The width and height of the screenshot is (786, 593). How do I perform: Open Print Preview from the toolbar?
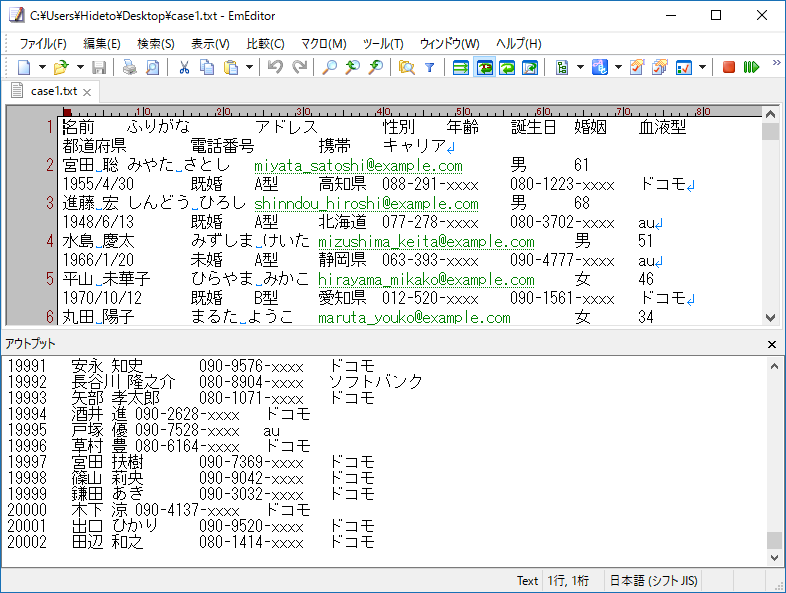pyautogui.click(x=152, y=67)
